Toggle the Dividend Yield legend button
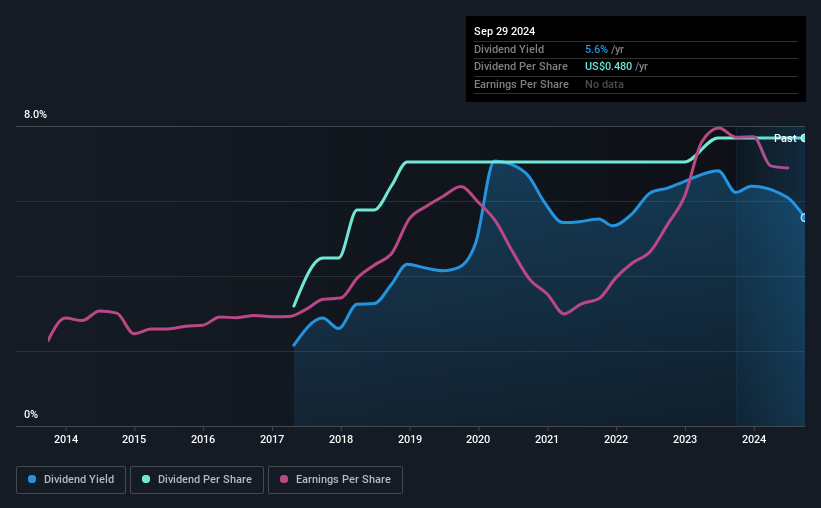 point(71,480)
